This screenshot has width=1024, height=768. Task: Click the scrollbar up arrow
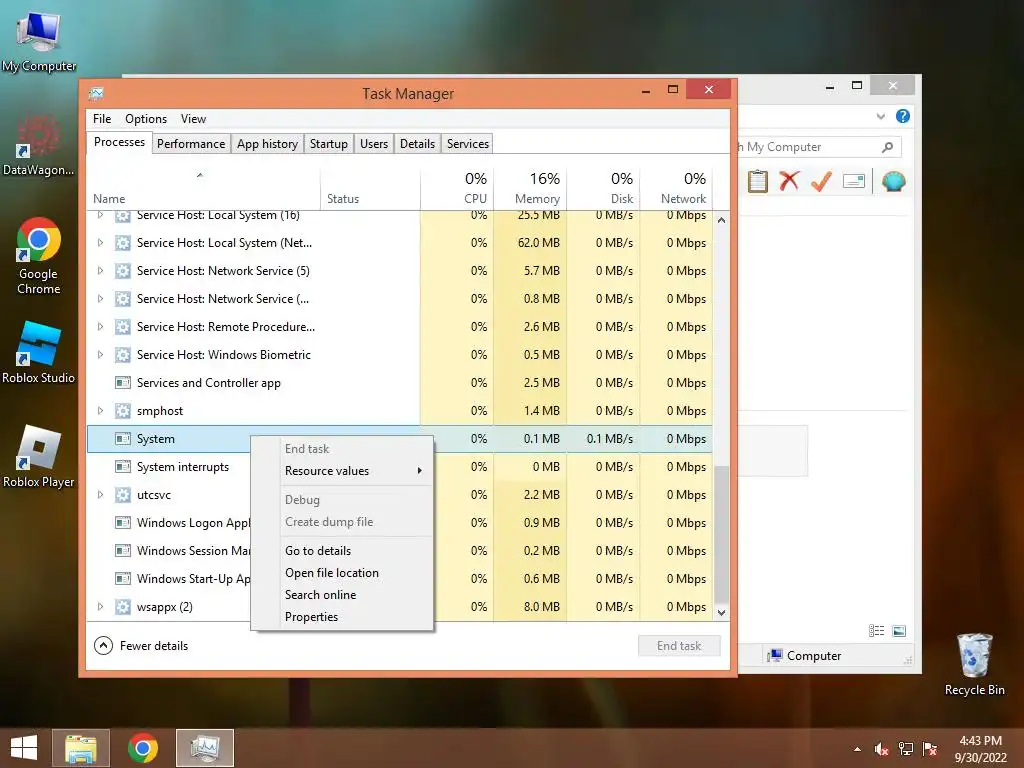(x=721, y=220)
